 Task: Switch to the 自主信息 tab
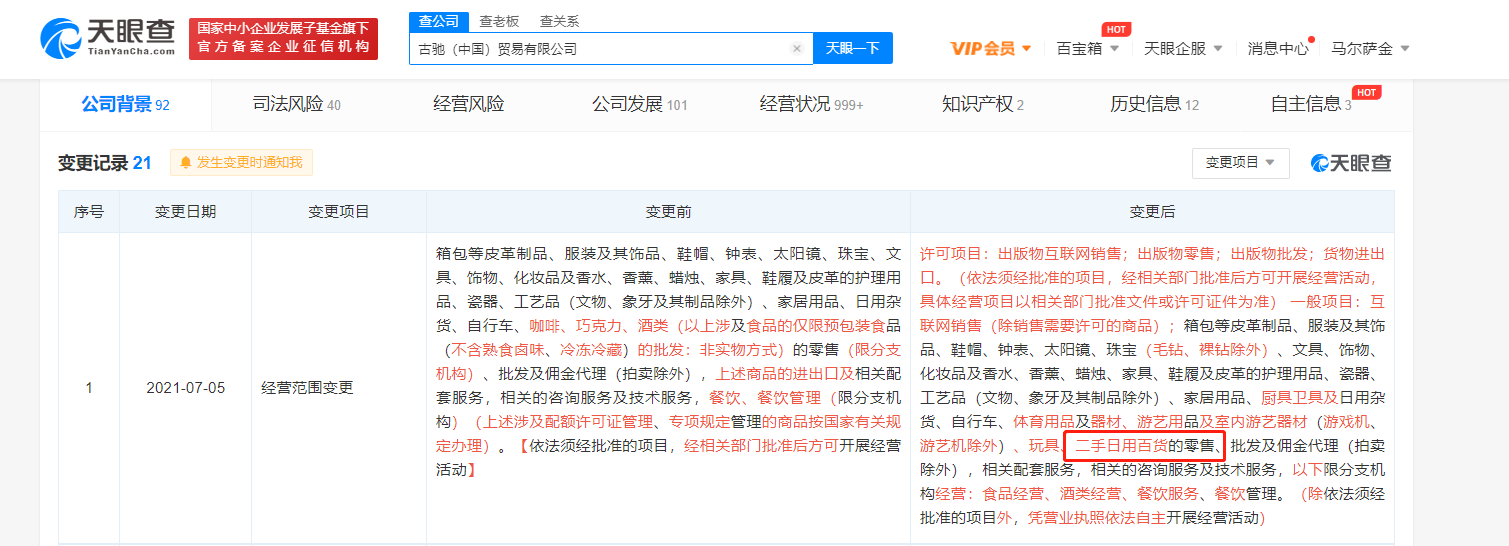1310,104
